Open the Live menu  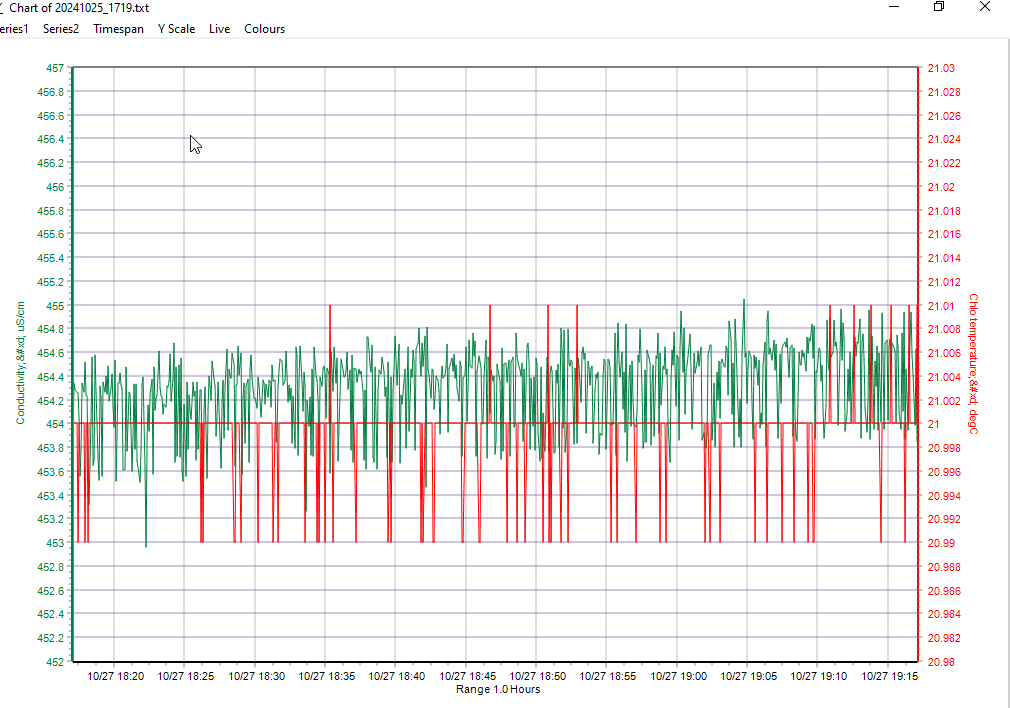220,29
